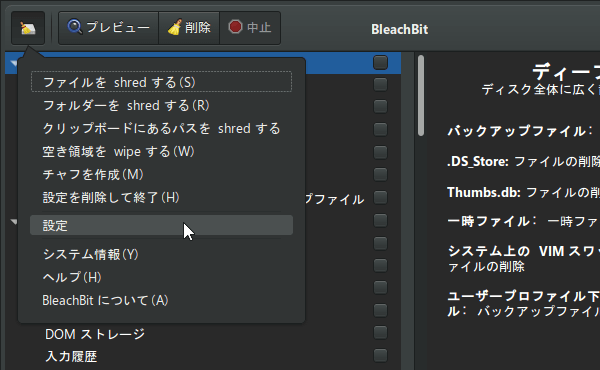The width and height of the screenshot is (600, 370).
Task: Open the BleachBit main menu button
Action: coord(28,28)
